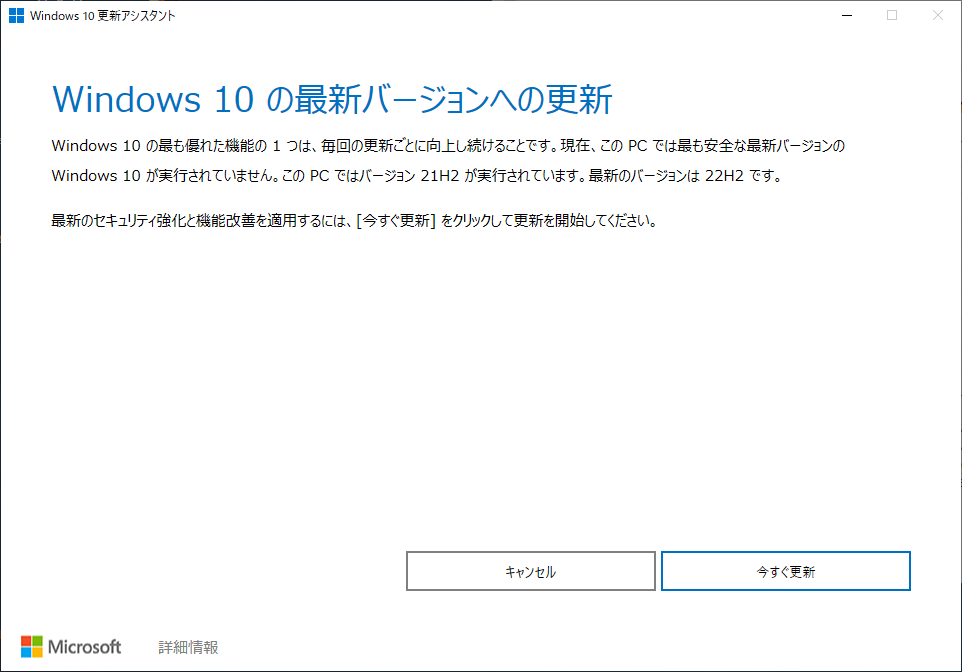
Task: Click the キャンセル button
Action: coord(531,571)
